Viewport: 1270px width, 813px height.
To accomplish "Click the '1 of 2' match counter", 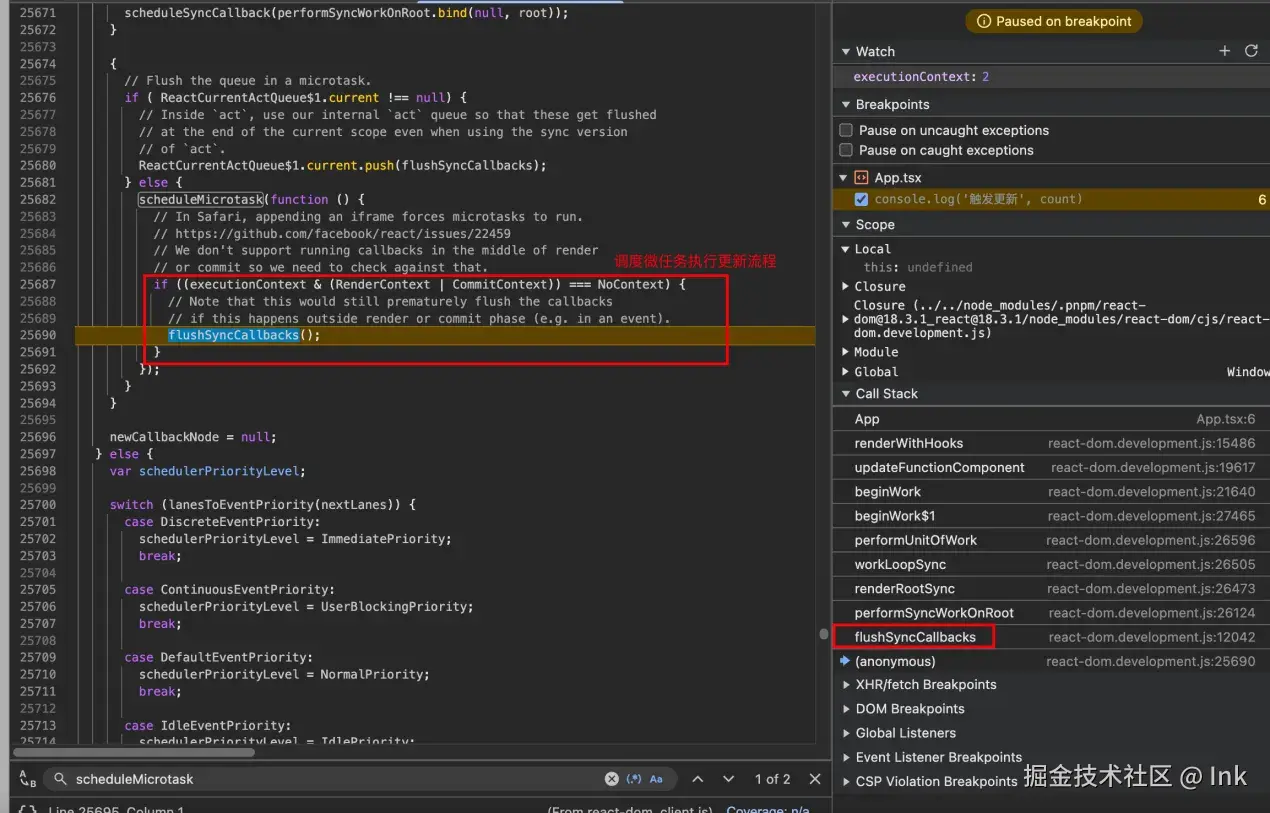I will click(x=772, y=779).
